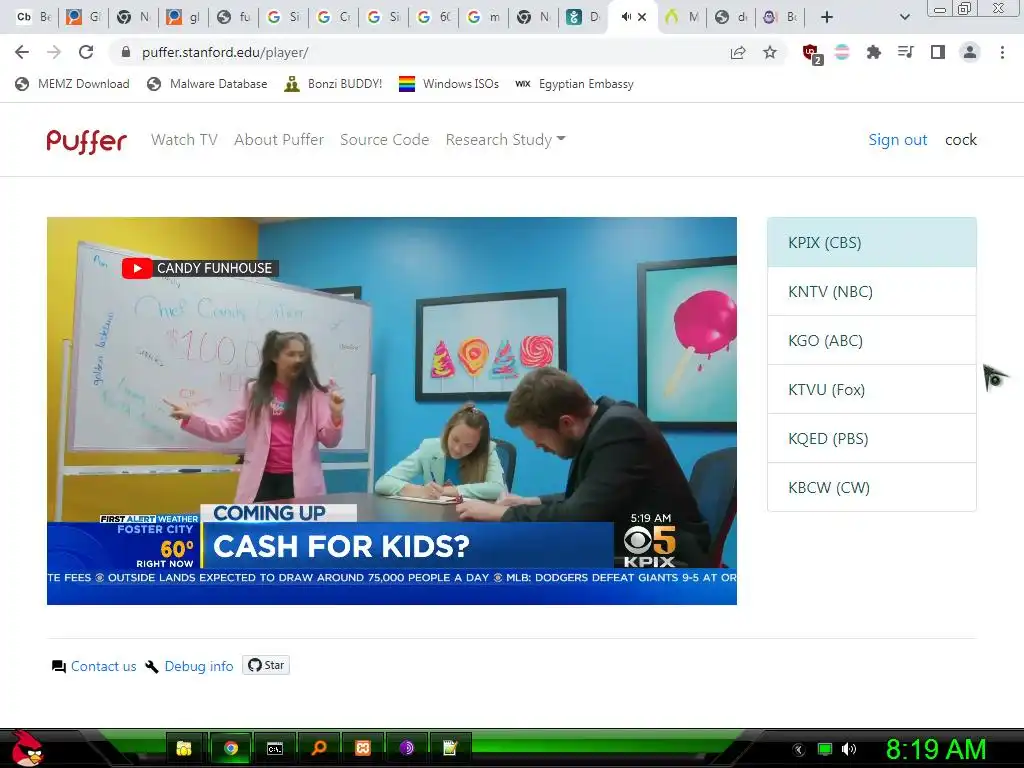Viewport: 1024px width, 768px height.
Task: Click the live TV video player
Action: [x=392, y=411]
